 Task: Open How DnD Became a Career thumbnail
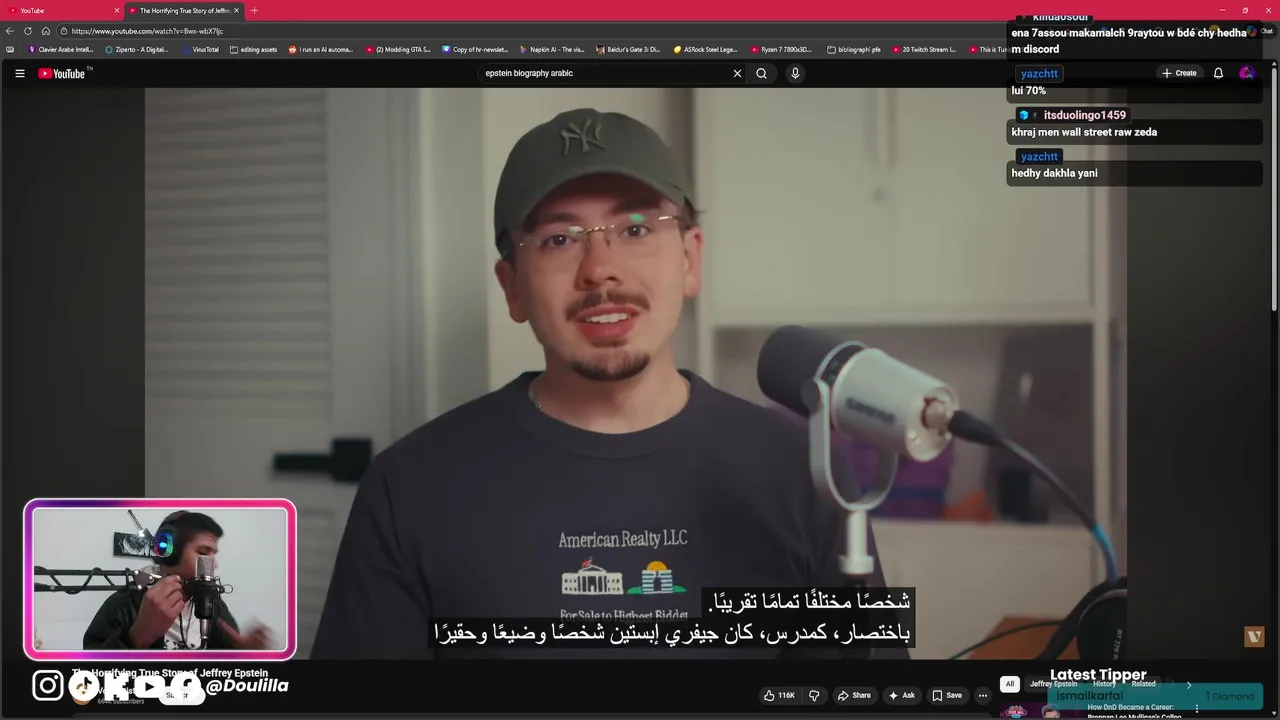coord(1040,712)
